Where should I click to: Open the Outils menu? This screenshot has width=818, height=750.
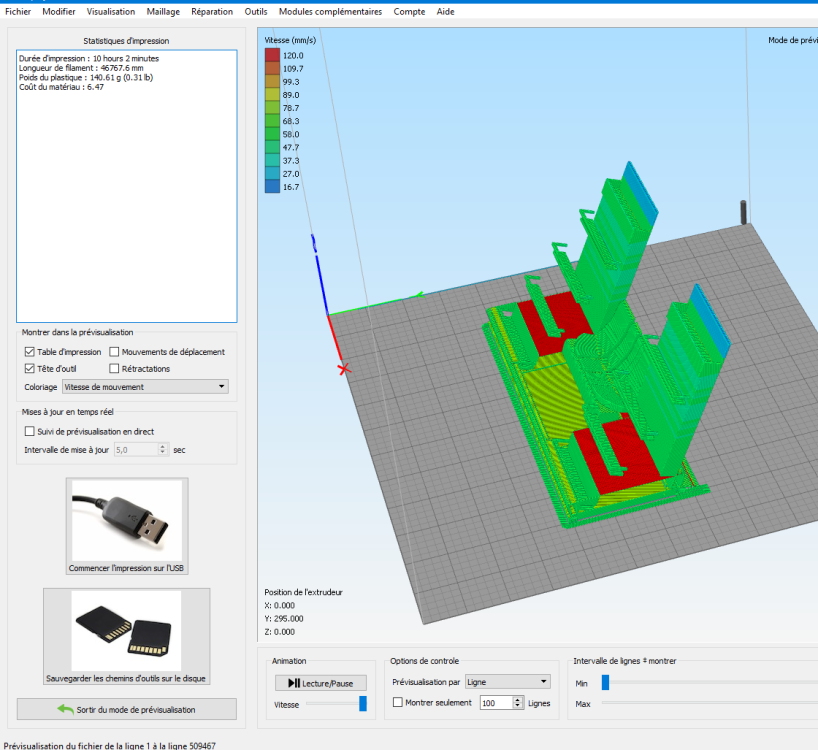coord(256,11)
